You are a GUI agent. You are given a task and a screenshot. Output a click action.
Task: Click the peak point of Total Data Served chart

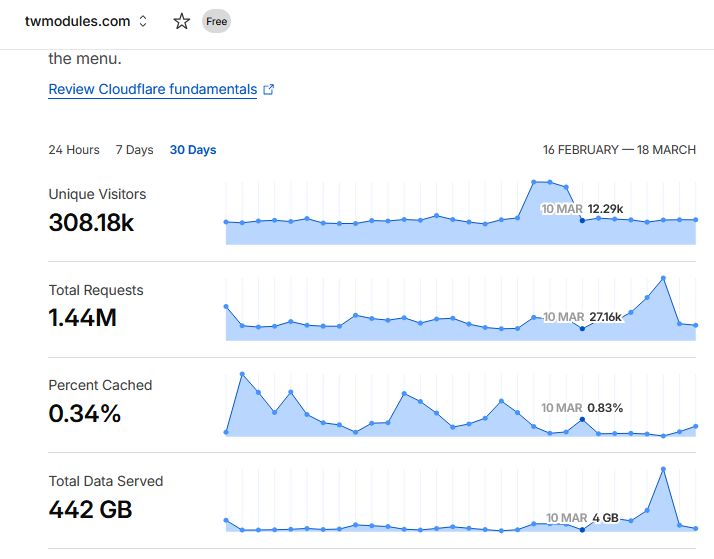coord(663,468)
